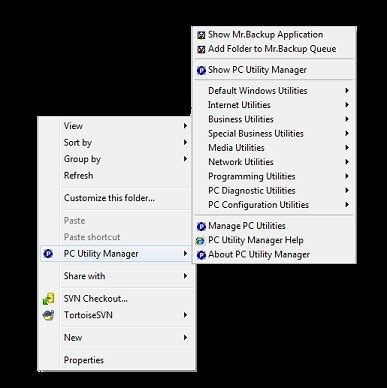Open Programming Utilities entry
387x388 pixels.
[x=274, y=176]
